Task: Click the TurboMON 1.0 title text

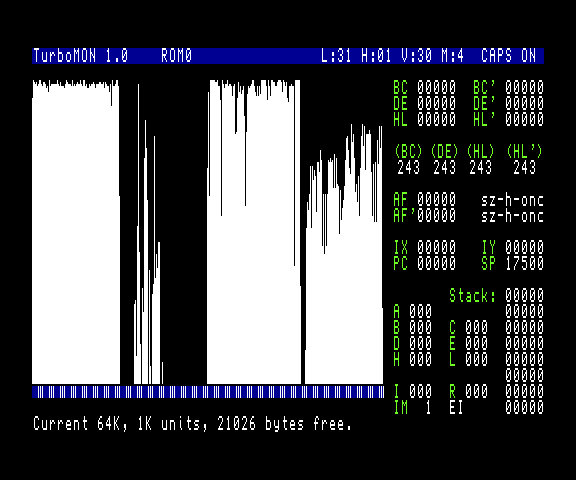Action: point(80,56)
